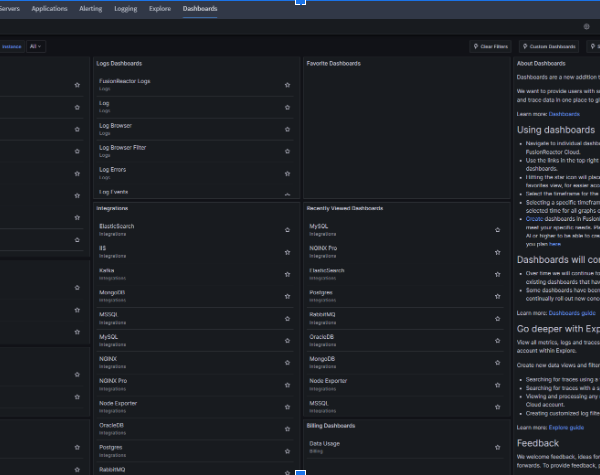Star the FusionReactor Logs dashboard

click(x=287, y=85)
